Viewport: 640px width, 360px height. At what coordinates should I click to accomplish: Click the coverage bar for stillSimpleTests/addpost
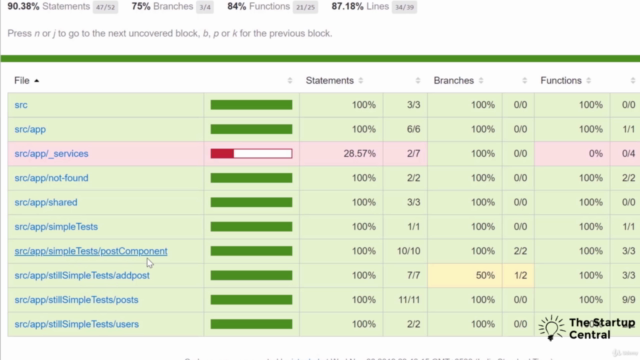point(251,276)
